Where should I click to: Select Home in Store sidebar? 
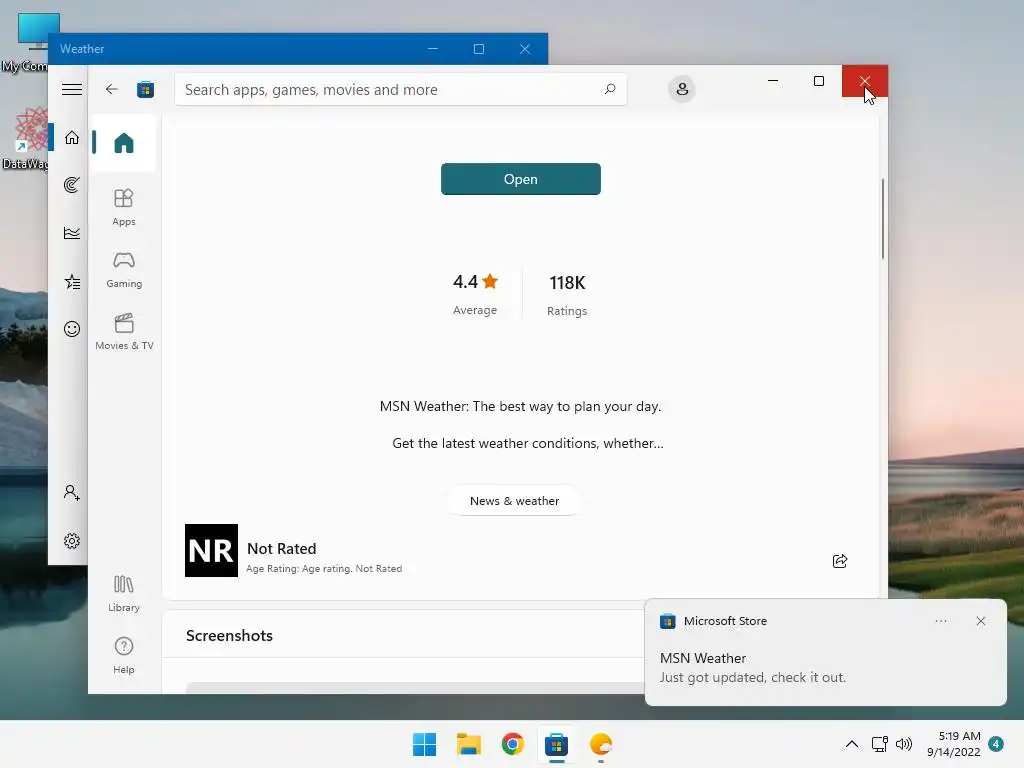(123, 142)
